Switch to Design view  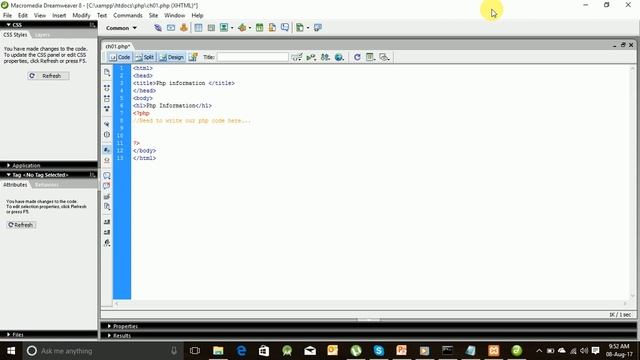click(172, 57)
